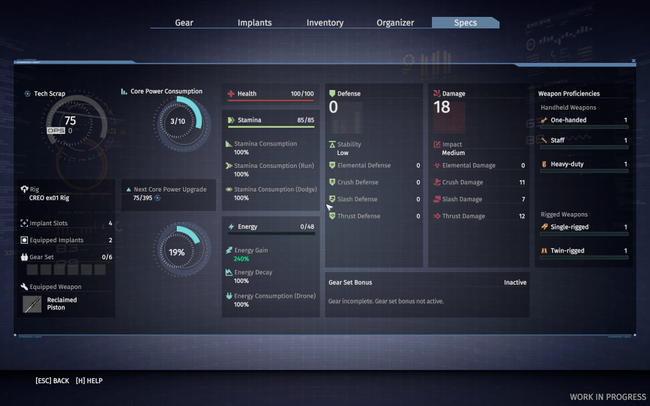Click the Damage icon

[437, 93]
